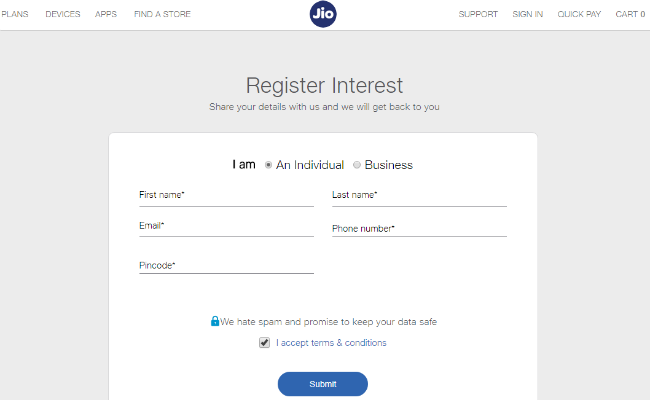Open the APPS menu item
Screen dimensions: 650x400
pyautogui.click(x=106, y=14)
